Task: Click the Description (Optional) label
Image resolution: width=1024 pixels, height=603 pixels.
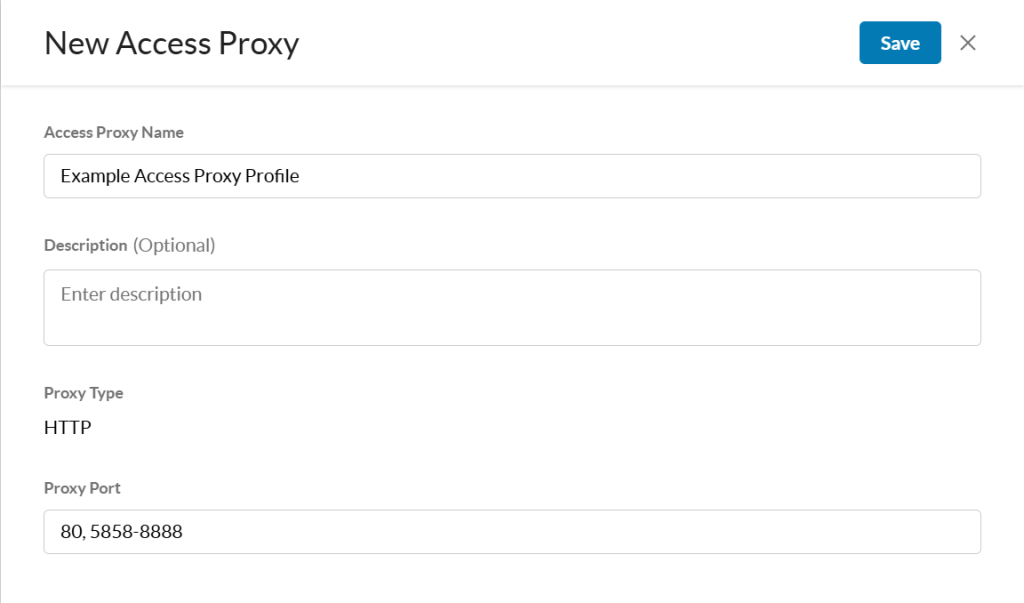Action: [x=129, y=245]
